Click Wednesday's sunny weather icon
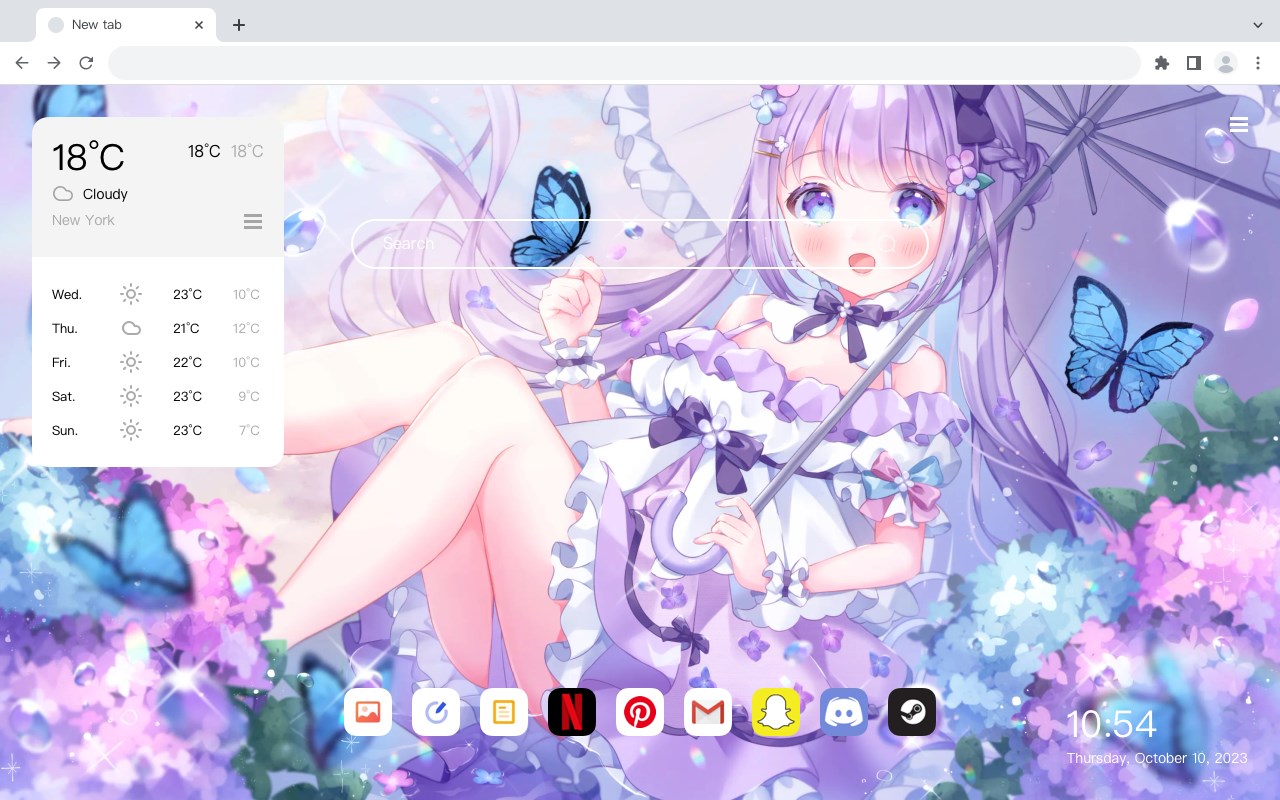This screenshot has width=1280, height=800. pos(131,294)
